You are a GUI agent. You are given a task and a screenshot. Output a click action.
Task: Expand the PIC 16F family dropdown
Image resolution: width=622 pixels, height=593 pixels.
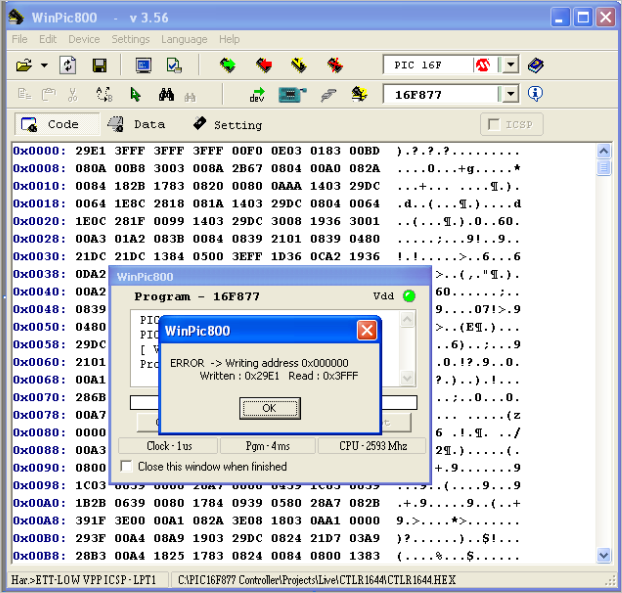coord(510,66)
